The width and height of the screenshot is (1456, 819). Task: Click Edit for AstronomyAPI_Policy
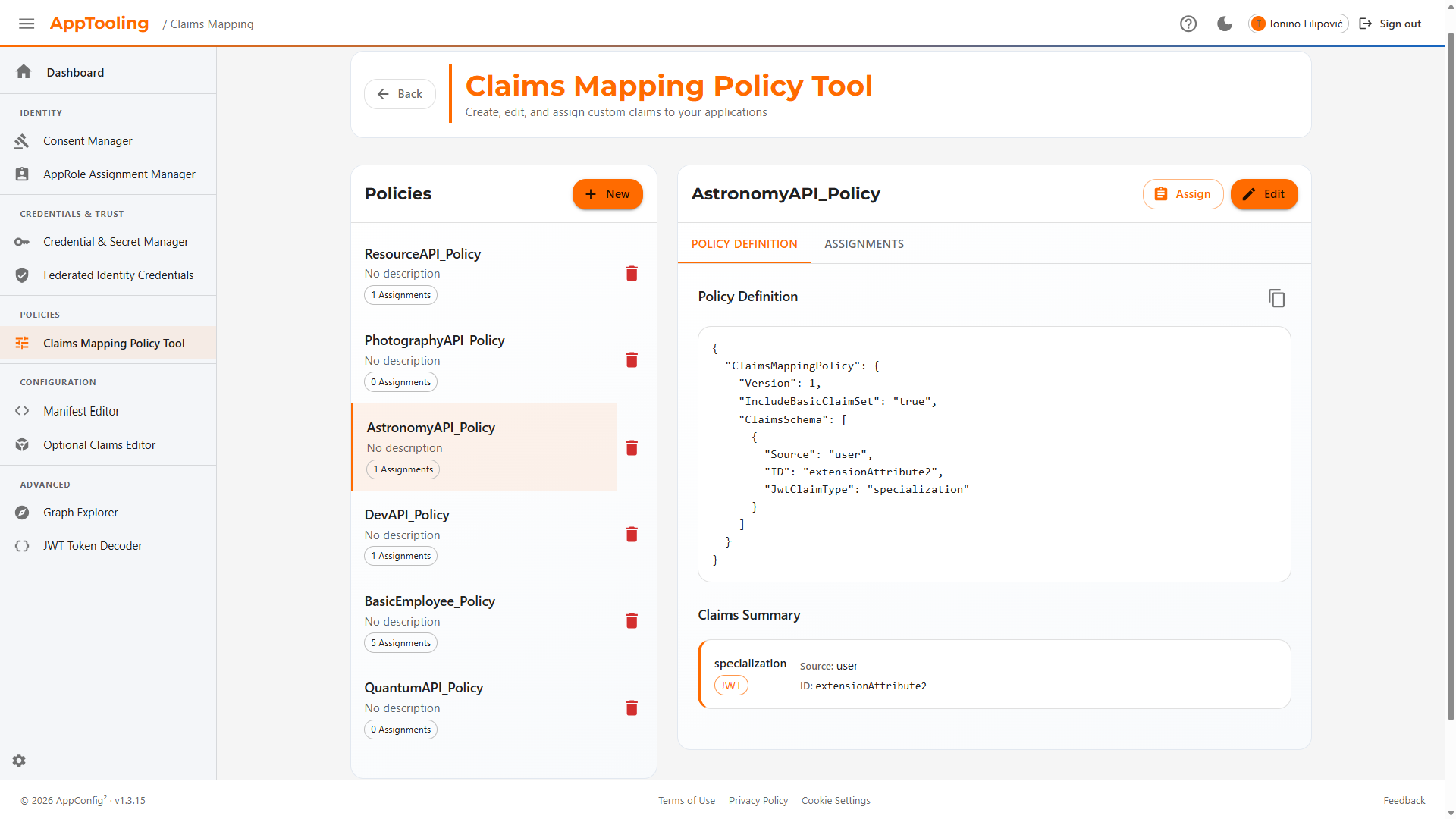1263,194
